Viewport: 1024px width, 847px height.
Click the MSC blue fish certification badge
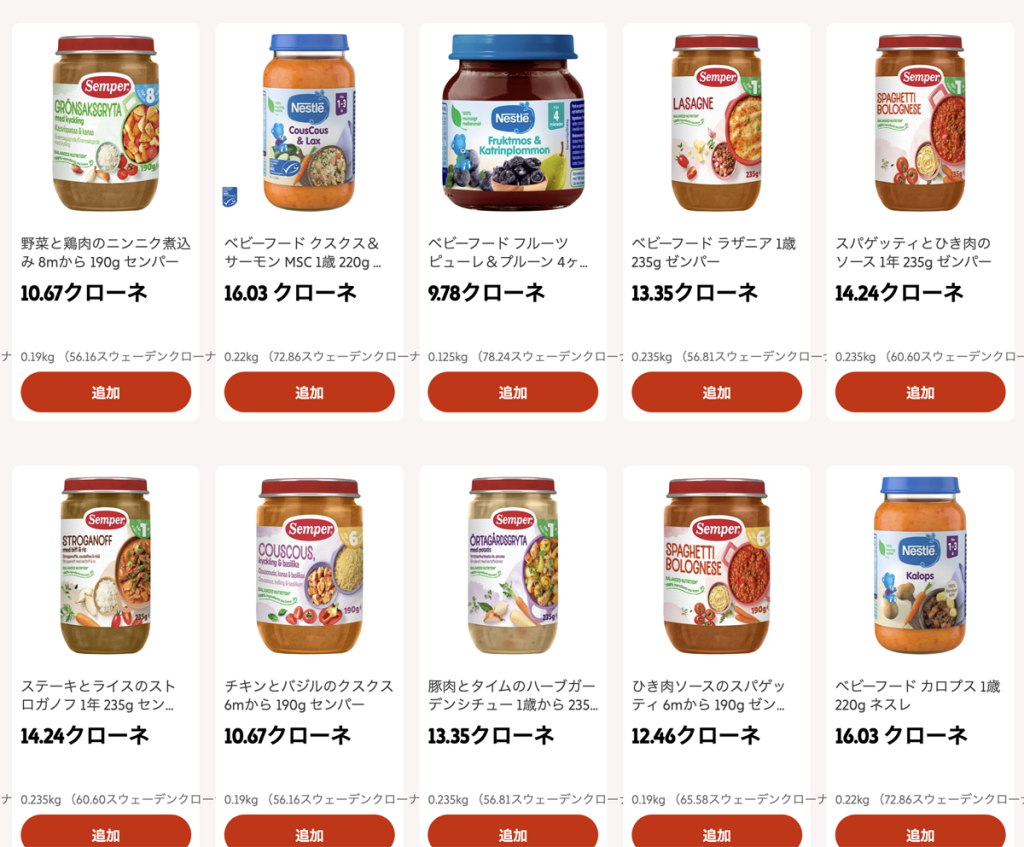(x=230, y=197)
